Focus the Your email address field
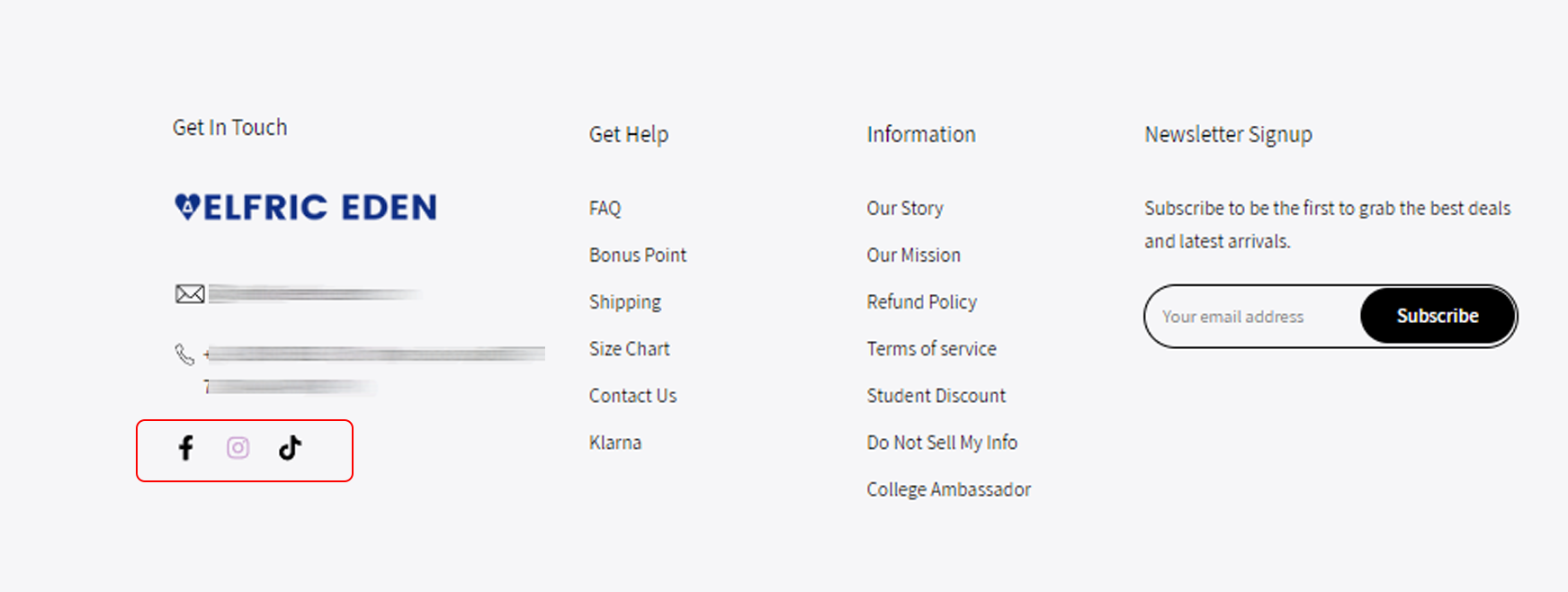The width and height of the screenshot is (1568, 592). click(x=1253, y=317)
